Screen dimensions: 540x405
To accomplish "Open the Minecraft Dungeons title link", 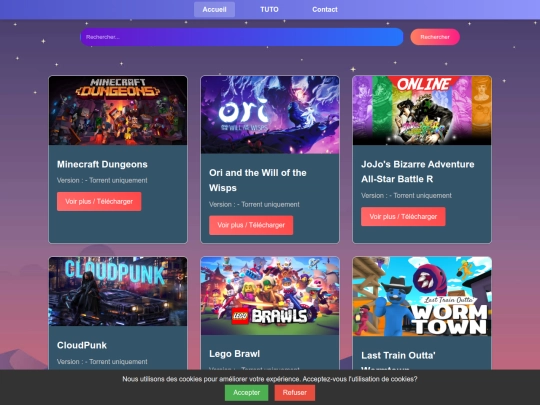I will point(102,164).
